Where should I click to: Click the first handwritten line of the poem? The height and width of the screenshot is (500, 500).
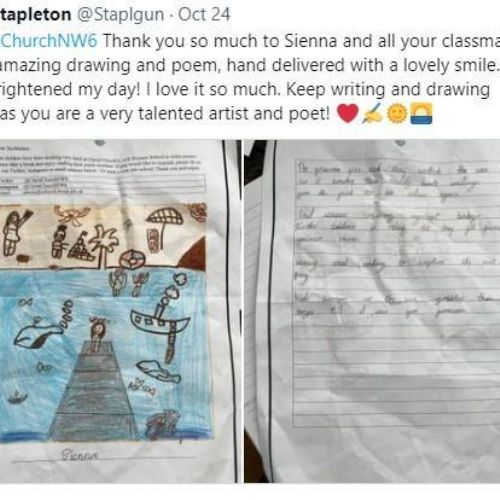click(x=393, y=171)
